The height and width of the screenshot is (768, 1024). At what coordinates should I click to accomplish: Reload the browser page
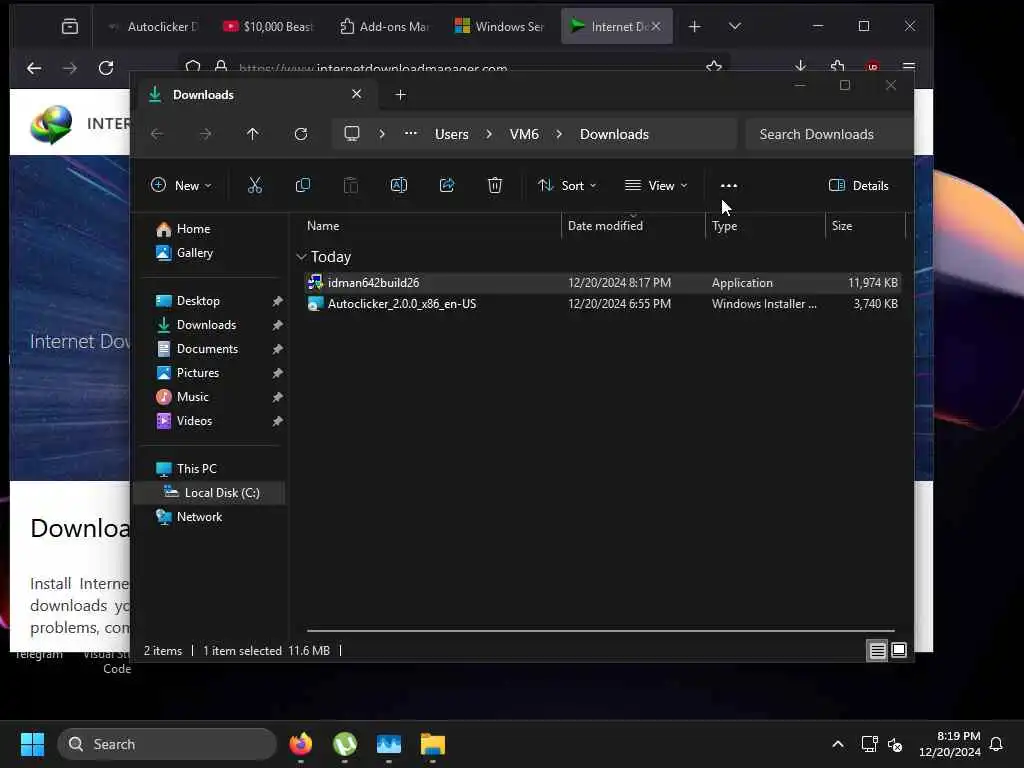[106, 67]
